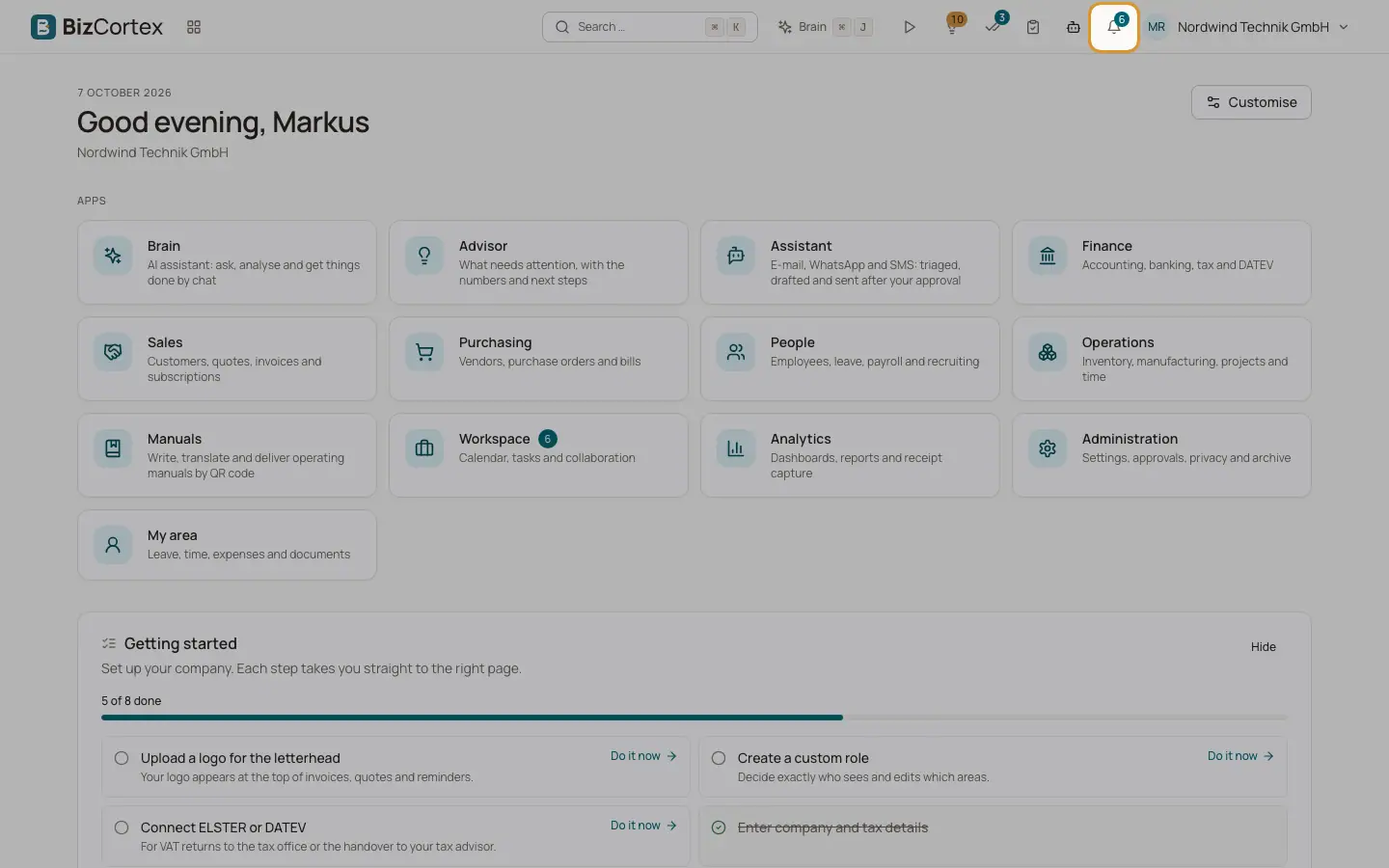The width and height of the screenshot is (1389, 868).
Task: Open Analytics via its bar chart icon
Action: [x=736, y=448]
